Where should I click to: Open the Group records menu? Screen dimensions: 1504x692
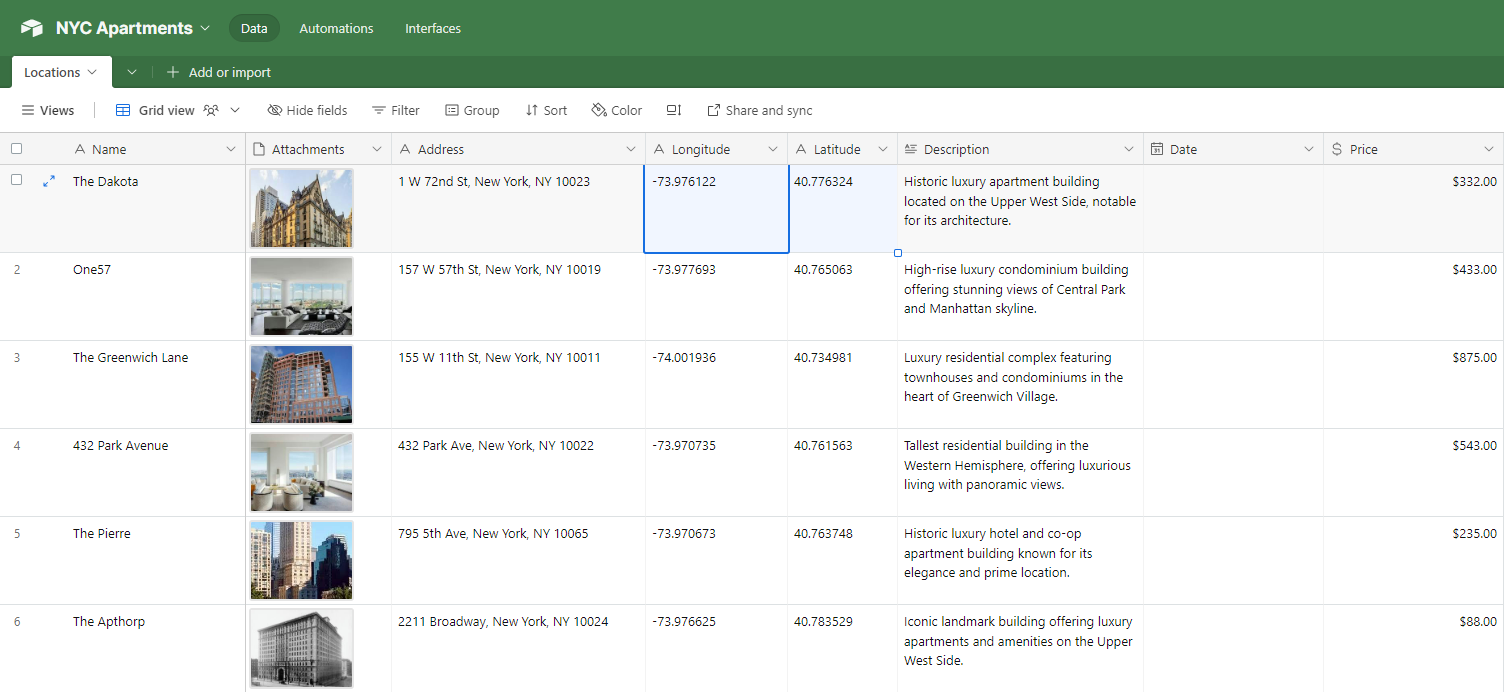pyautogui.click(x=472, y=110)
